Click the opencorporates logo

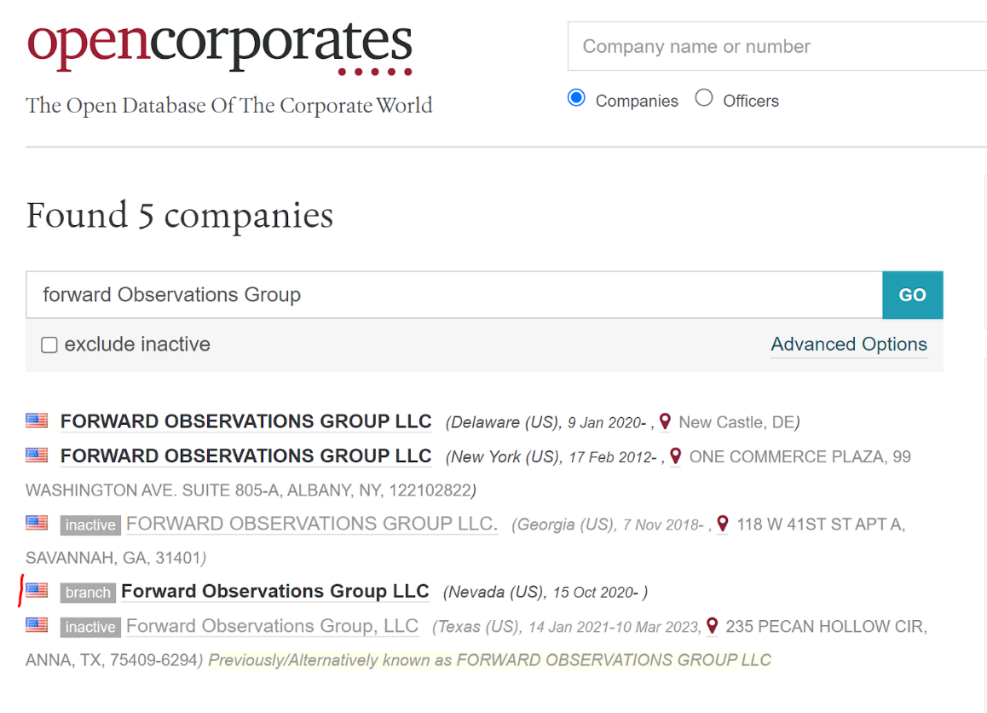coord(219,46)
